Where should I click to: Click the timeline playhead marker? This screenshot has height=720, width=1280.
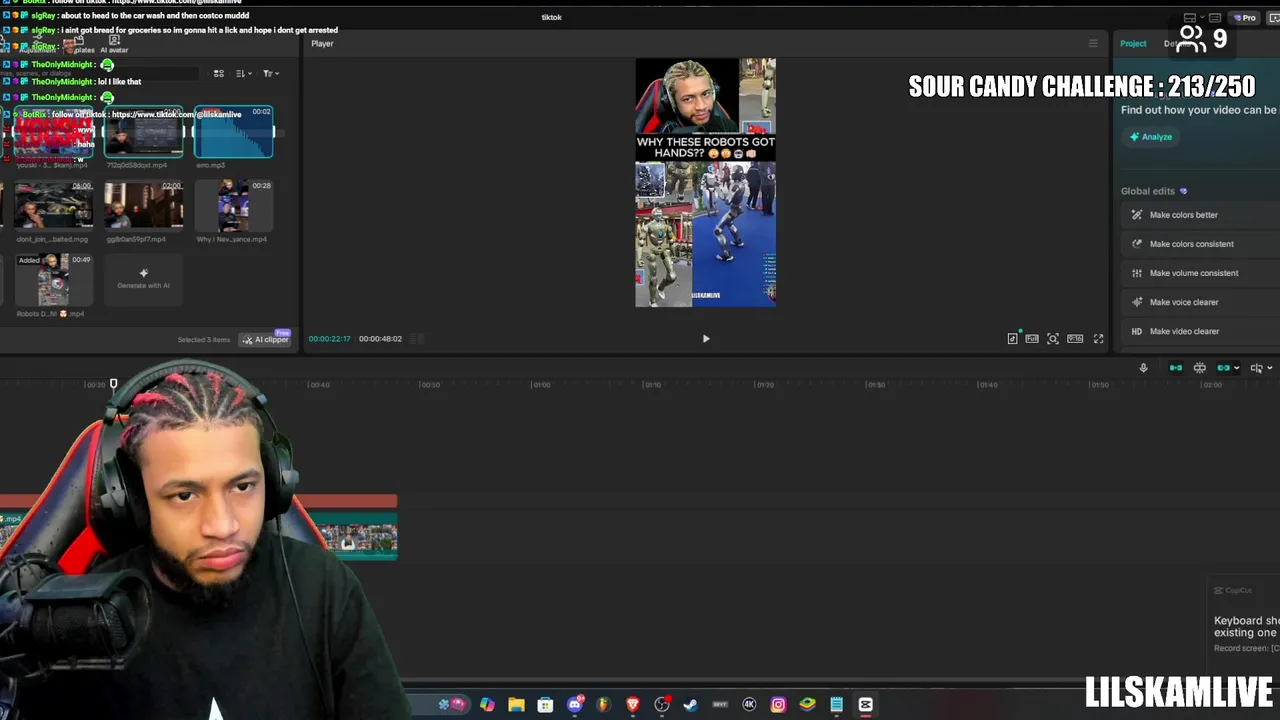click(x=113, y=384)
